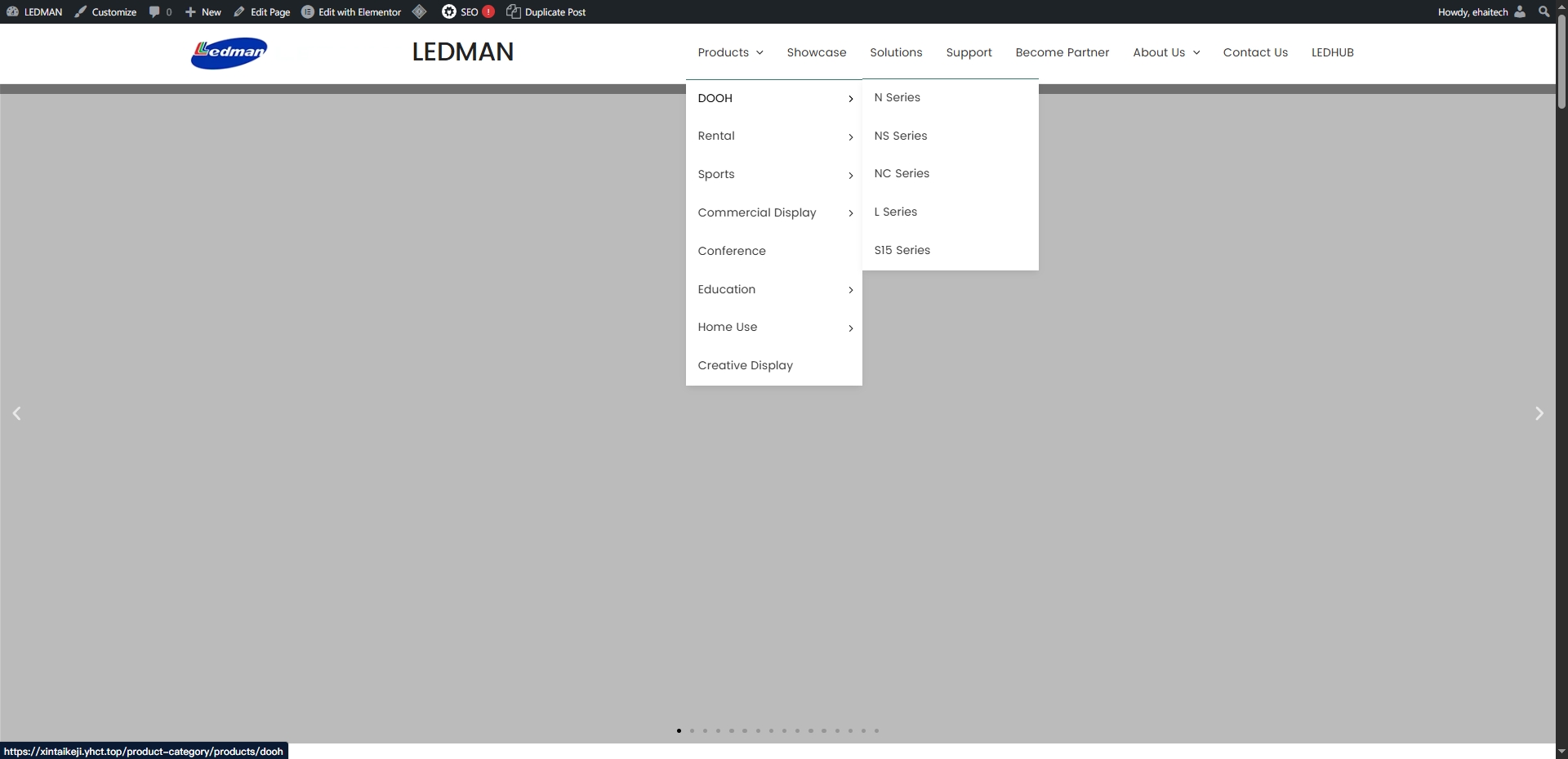The height and width of the screenshot is (759, 1568).
Task: Open Edit with Elementor
Action: pyautogui.click(x=351, y=11)
